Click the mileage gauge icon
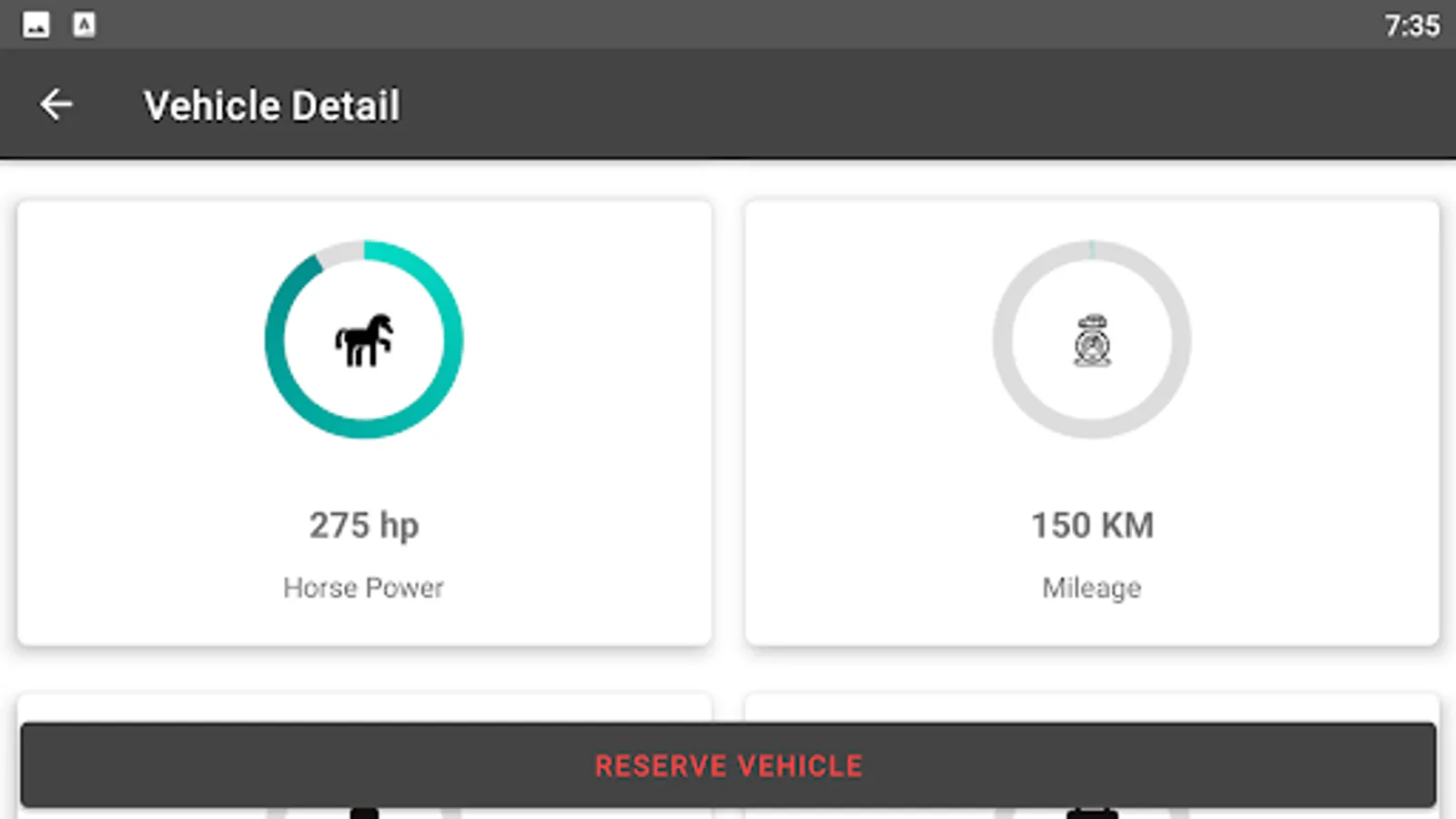The width and height of the screenshot is (1456, 819). (x=1092, y=340)
